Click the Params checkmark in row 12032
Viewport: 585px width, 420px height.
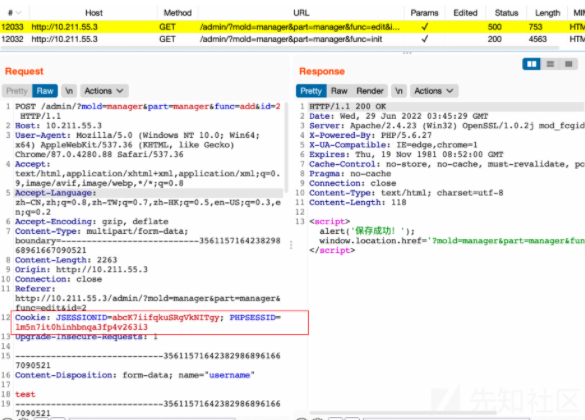424,39
